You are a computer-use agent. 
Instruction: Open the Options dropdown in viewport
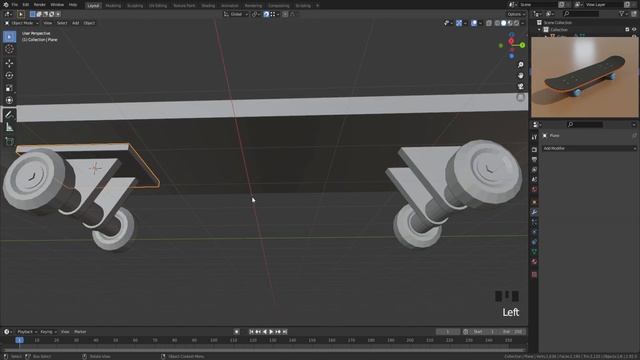click(x=516, y=14)
